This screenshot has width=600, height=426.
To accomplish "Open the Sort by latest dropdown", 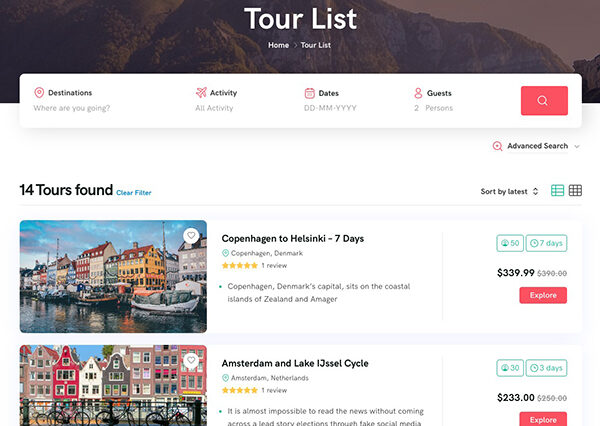I will click(509, 191).
